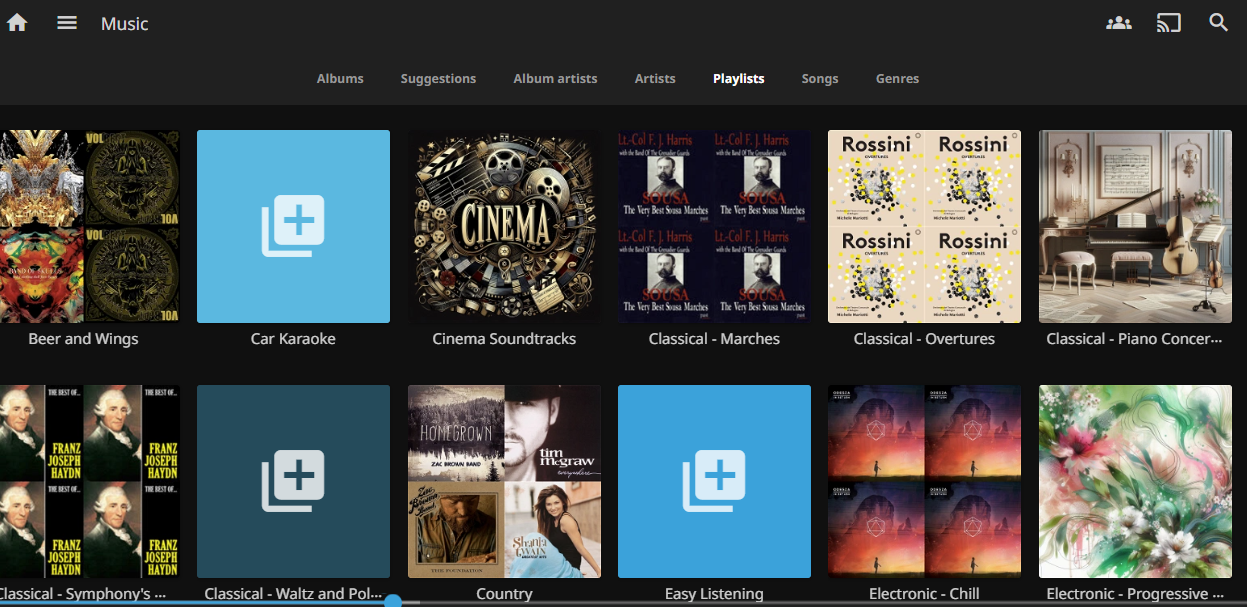Open the SyncPlay group icon
This screenshot has width=1247, height=607.
(1118, 23)
